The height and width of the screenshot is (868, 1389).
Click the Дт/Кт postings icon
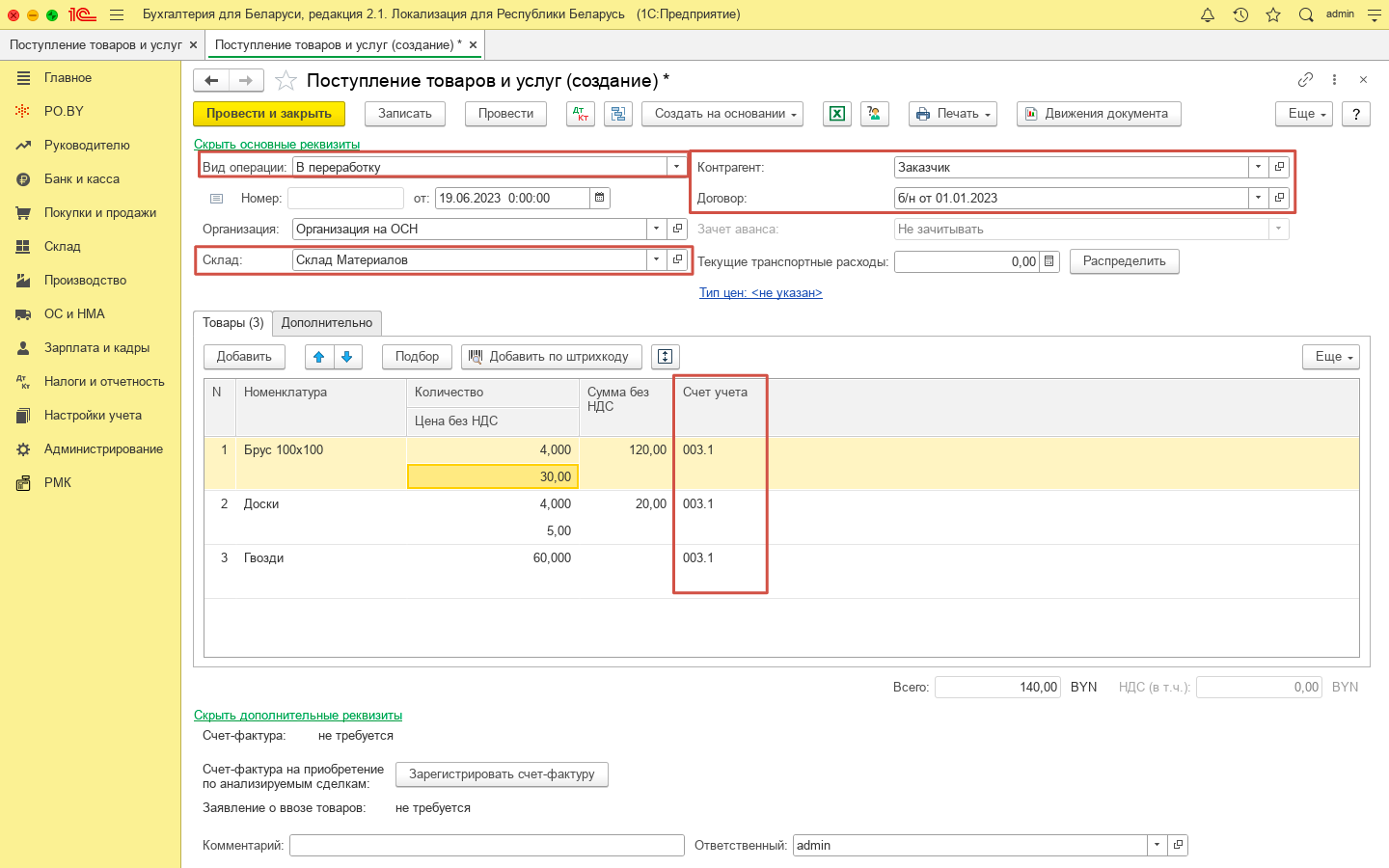coord(580,114)
